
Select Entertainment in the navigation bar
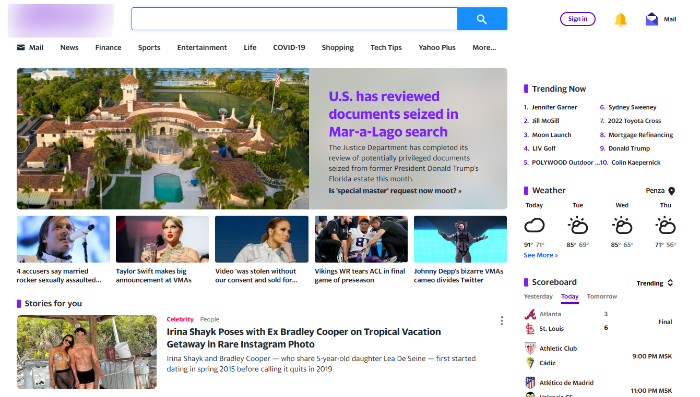[202, 47]
